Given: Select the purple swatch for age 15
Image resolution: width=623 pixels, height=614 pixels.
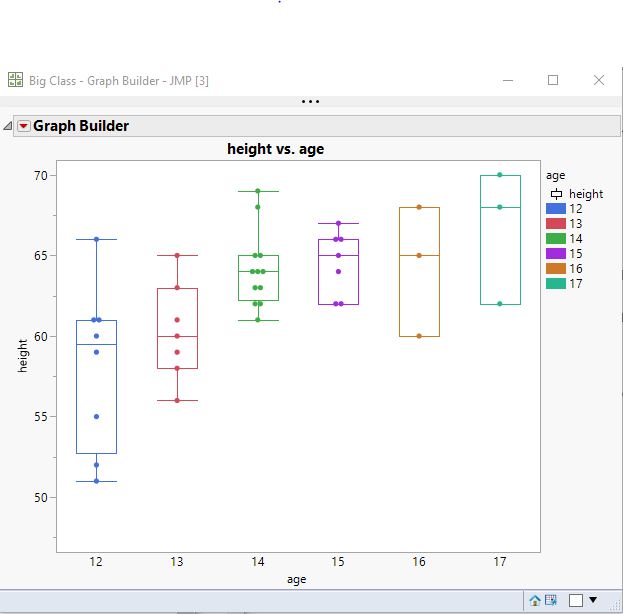Looking at the screenshot, I should click(556, 254).
